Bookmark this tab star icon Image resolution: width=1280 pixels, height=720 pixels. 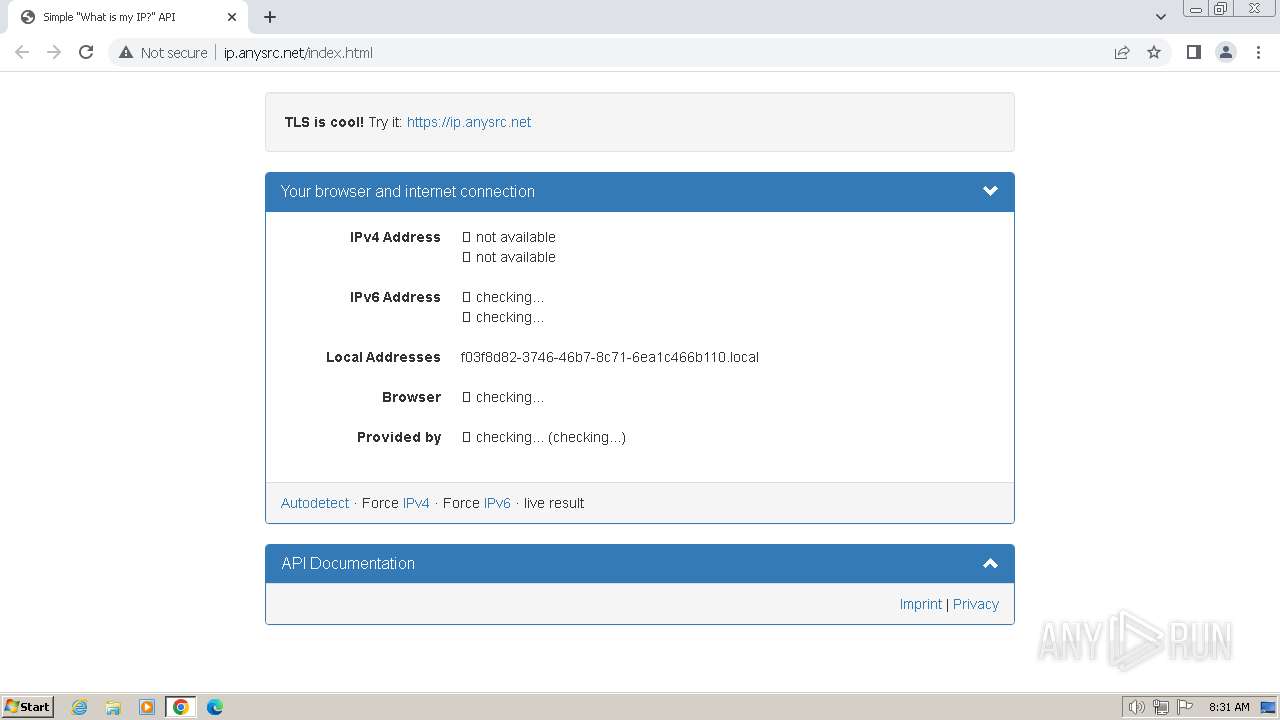pyautogui.click(x=1154, y=52)
